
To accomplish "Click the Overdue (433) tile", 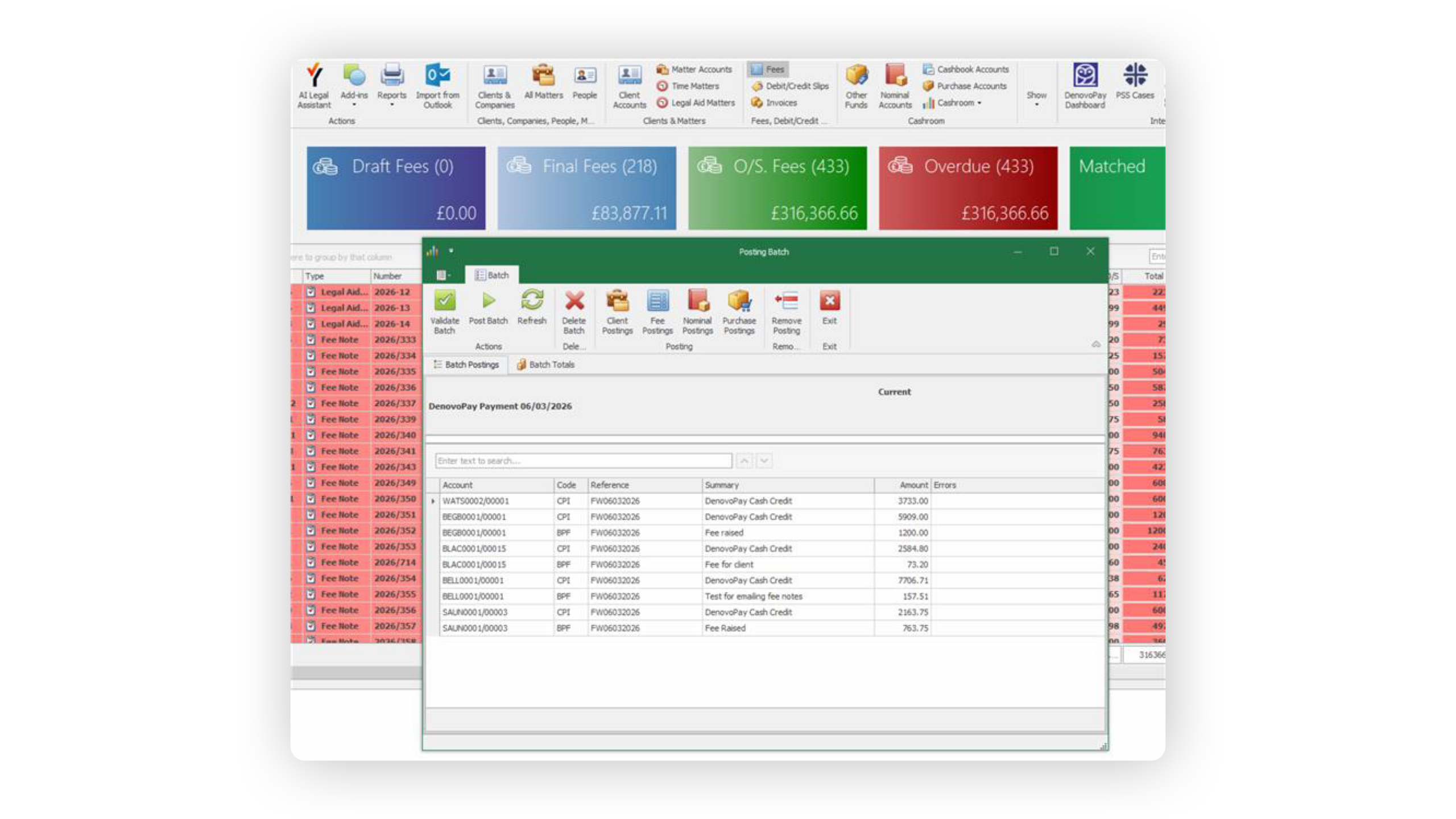I will (x=968, y=188).
